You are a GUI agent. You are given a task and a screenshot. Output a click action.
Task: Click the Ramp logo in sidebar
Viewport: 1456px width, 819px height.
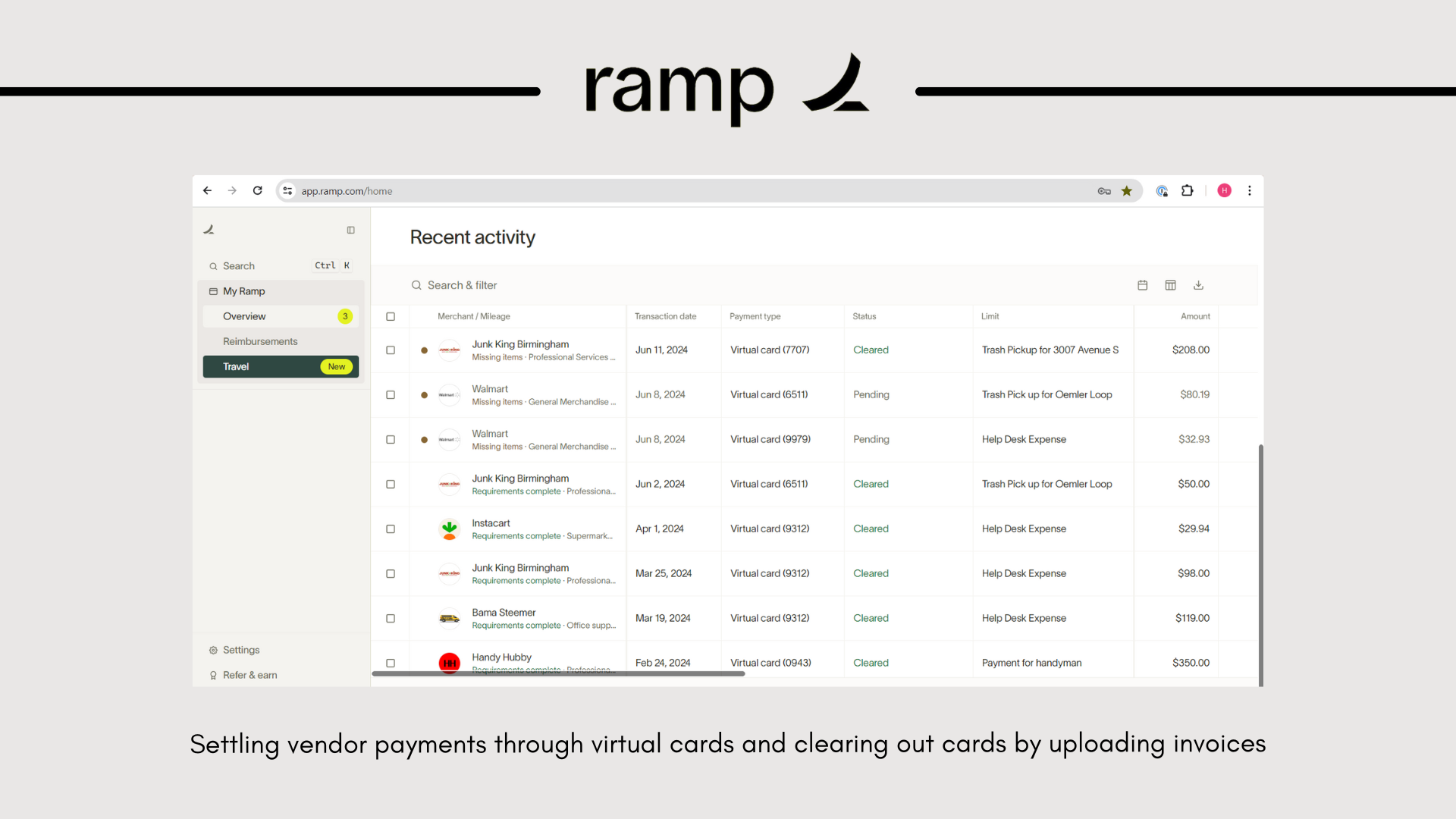(209, 229)
